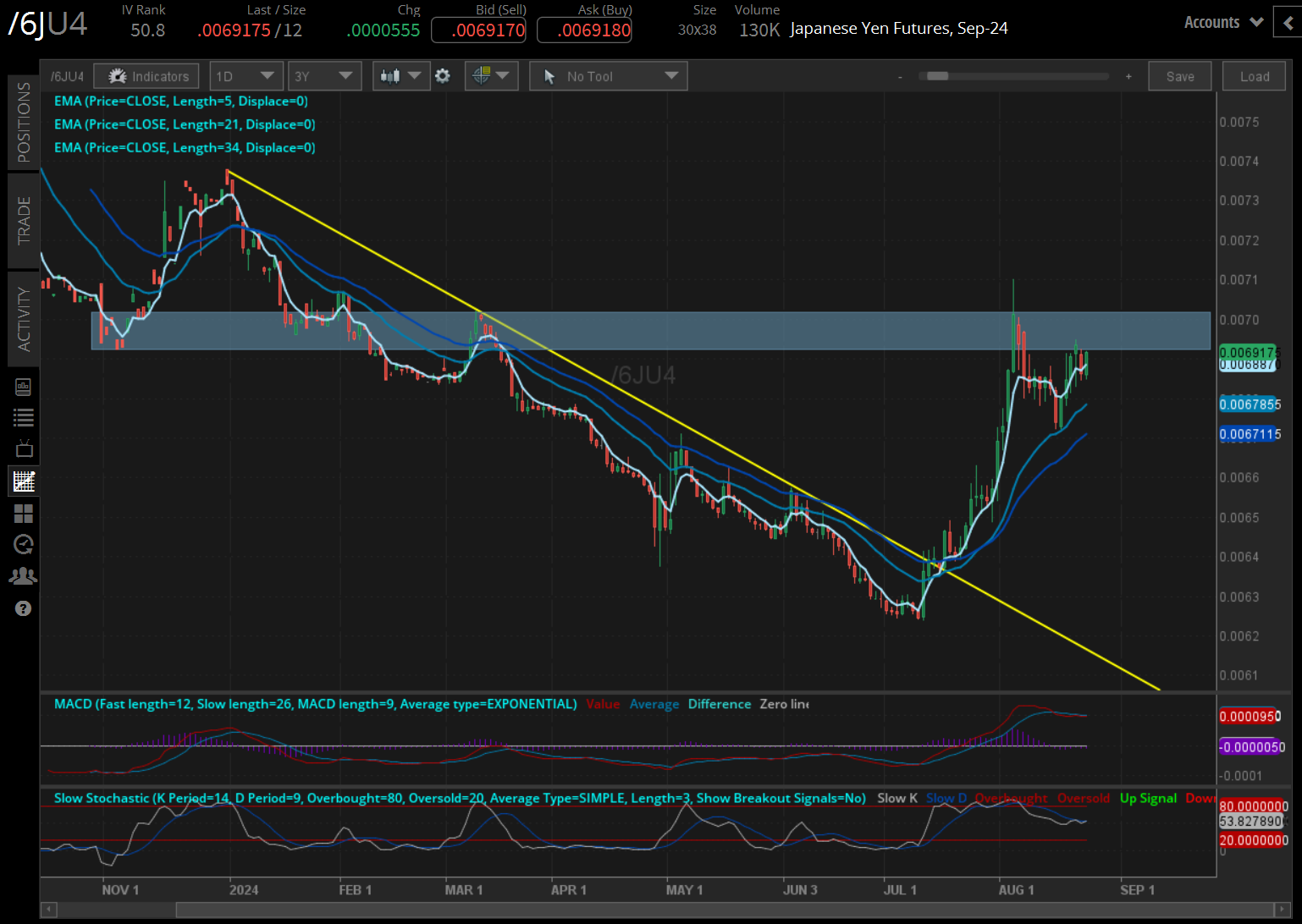Viewport: 1302px width, 924px height.
Task: Click the Indicators button
Action: click(146, 76)
